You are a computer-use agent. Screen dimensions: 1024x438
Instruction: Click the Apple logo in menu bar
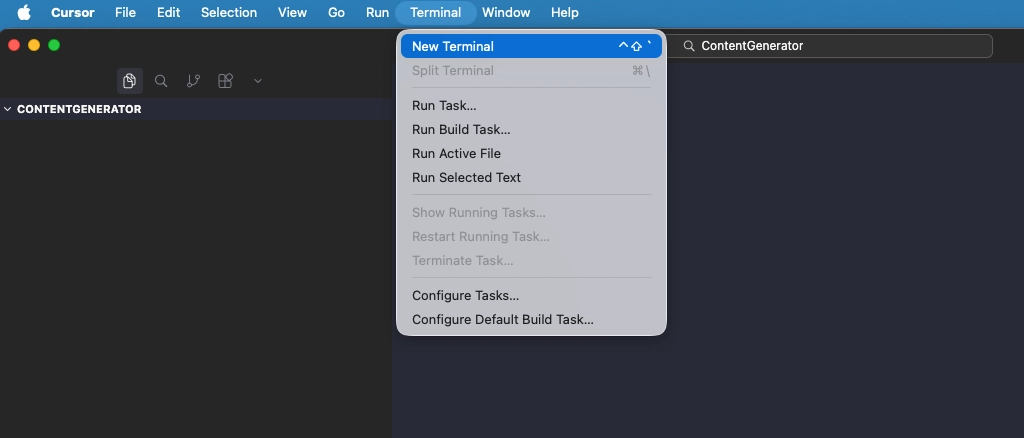(x=24, y=13)
